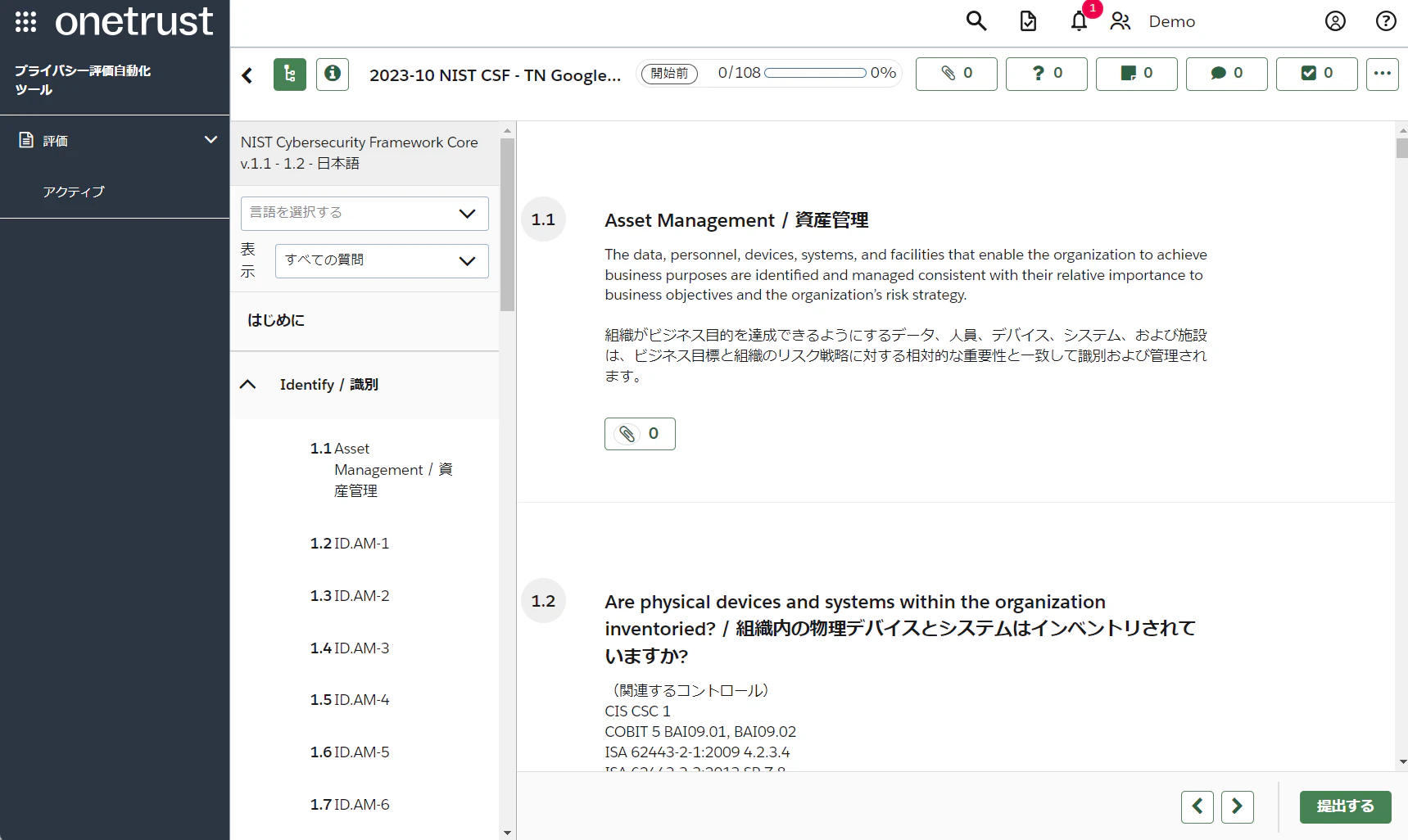1408x840 pixels.
Task: Click the プライバシー評価自動化ツール module title
Action: pyautogui.click(x=83, y=80)
